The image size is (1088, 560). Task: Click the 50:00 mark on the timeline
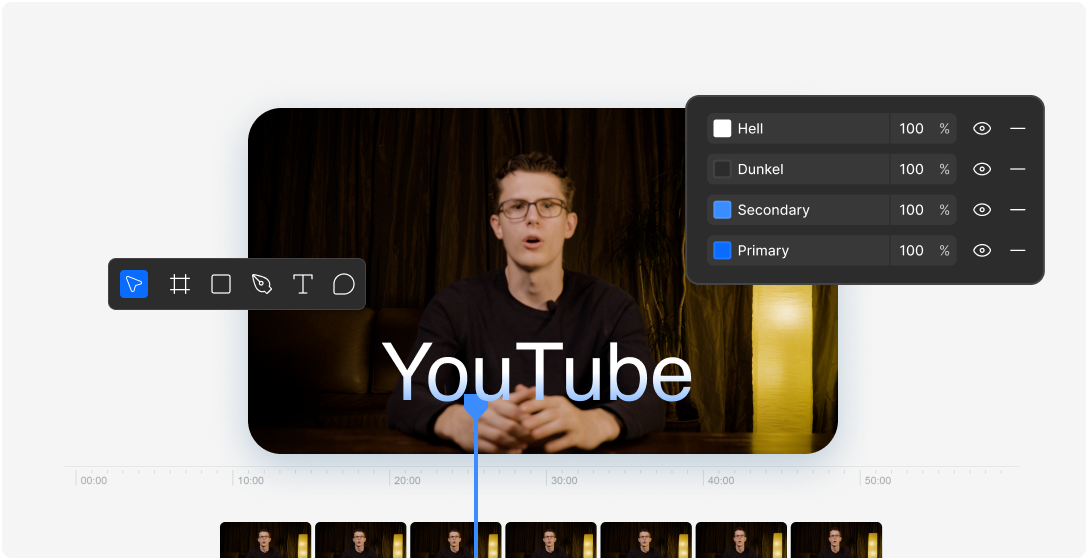point(878,480)
